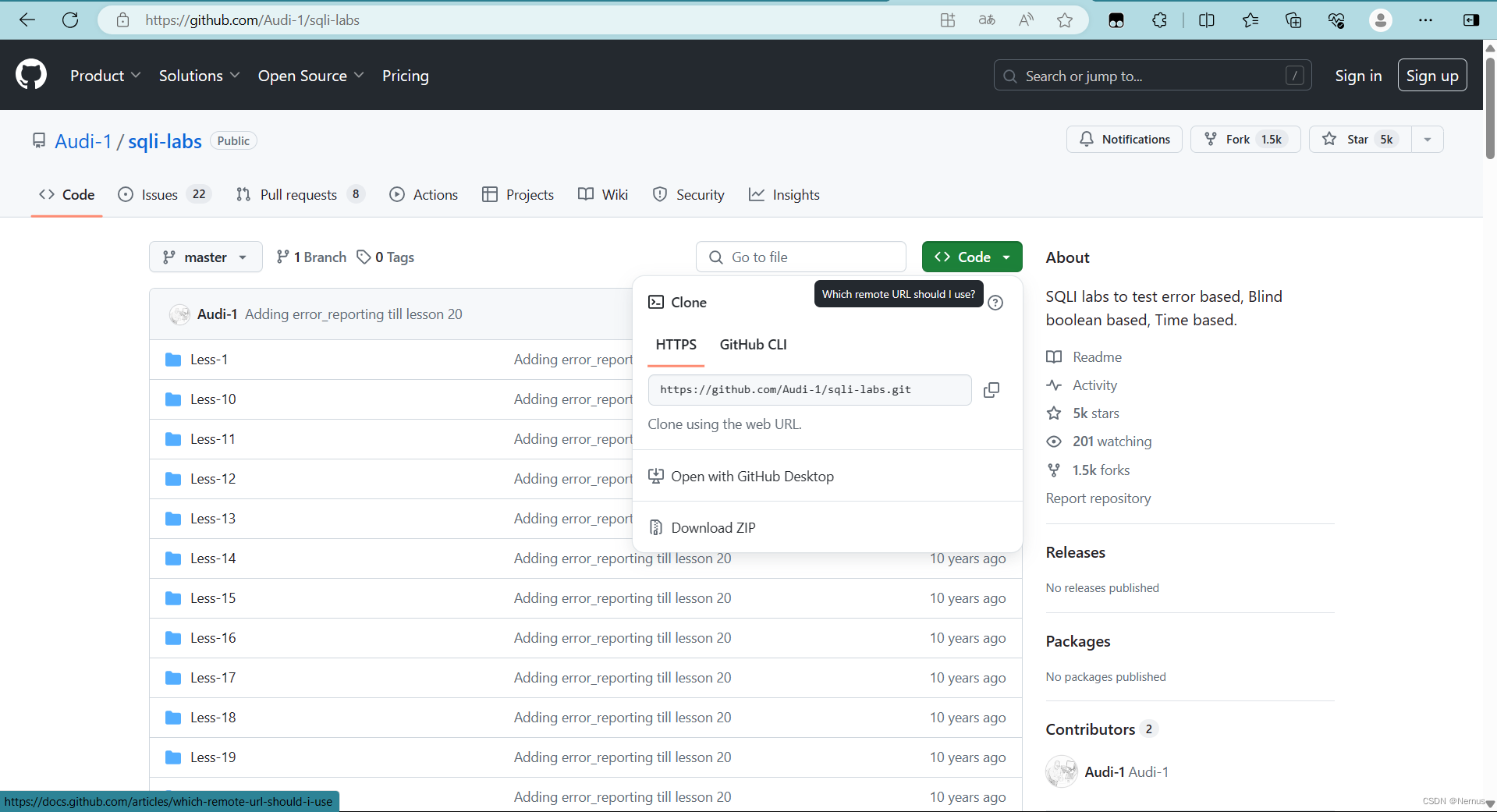
Task: Select the GitHub CLI clone tab
Action: (x=753, y=345)
